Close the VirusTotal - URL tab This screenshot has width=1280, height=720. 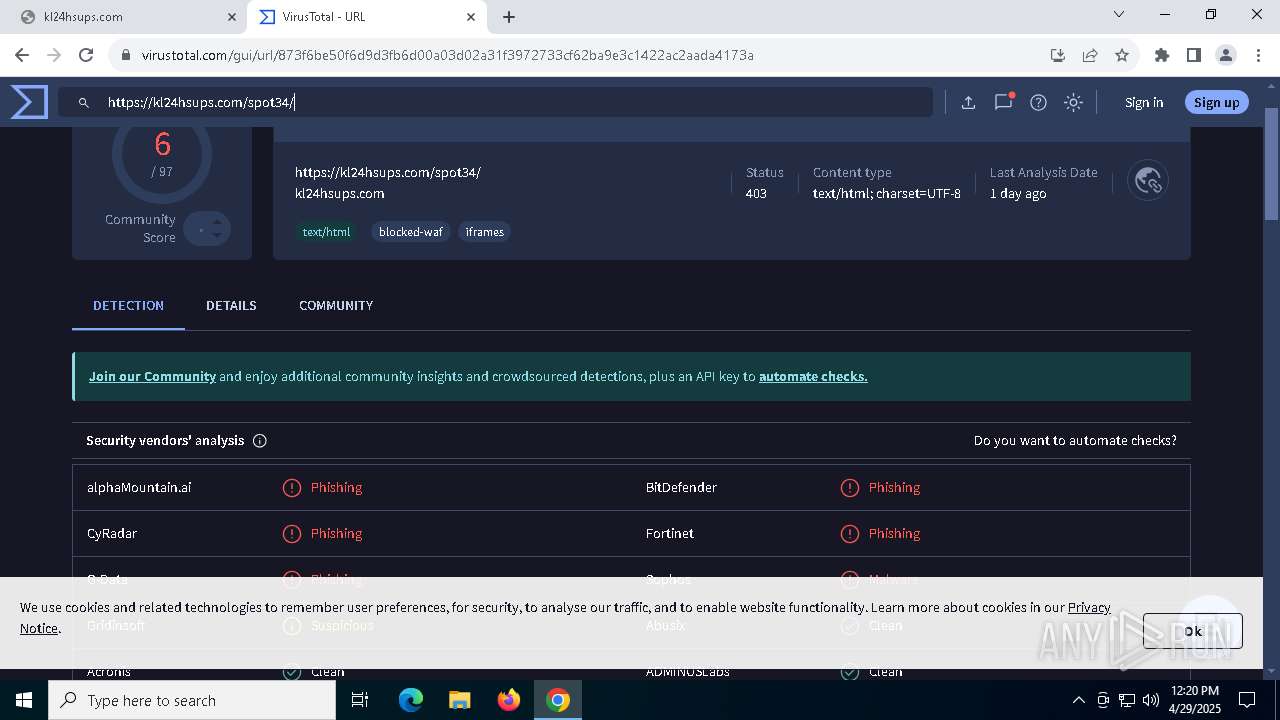[471, 17]
